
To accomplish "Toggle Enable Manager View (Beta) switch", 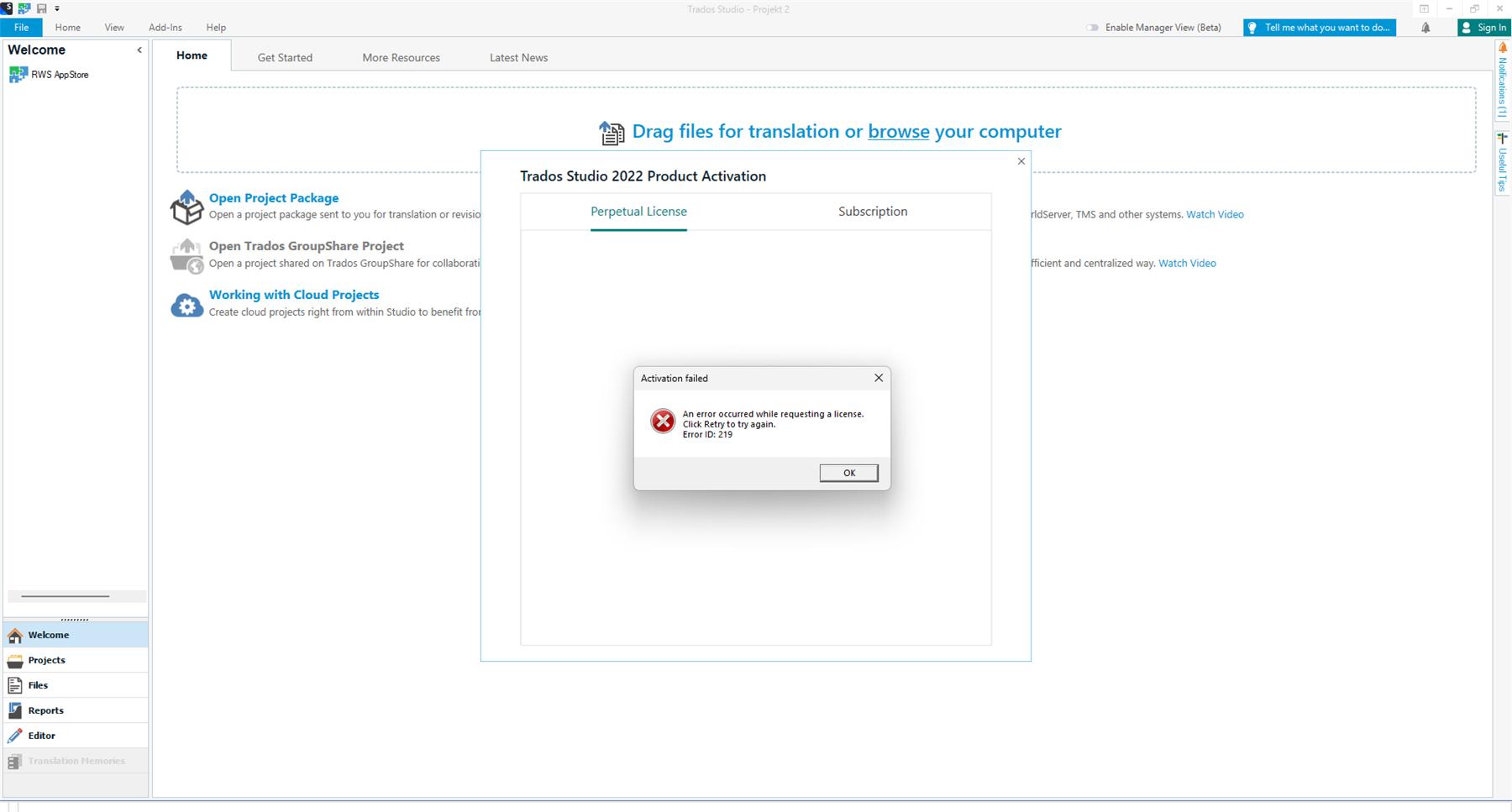I will point(1092,28).
